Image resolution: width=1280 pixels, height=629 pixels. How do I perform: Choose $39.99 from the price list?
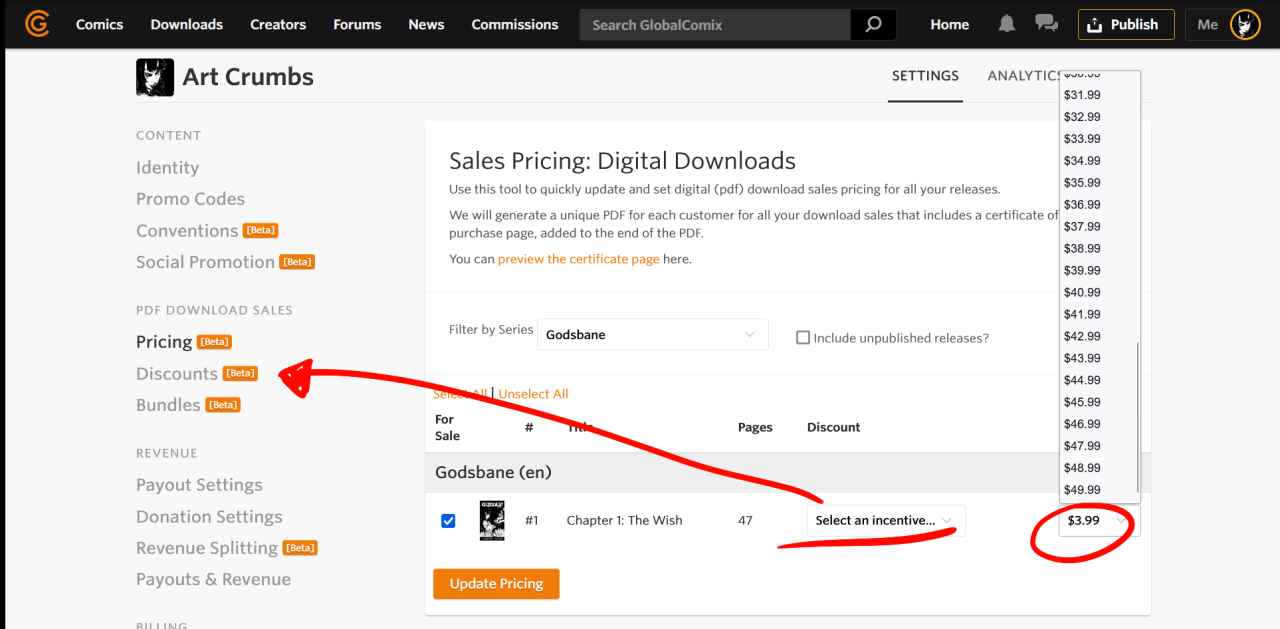[x=1082, y=271]
